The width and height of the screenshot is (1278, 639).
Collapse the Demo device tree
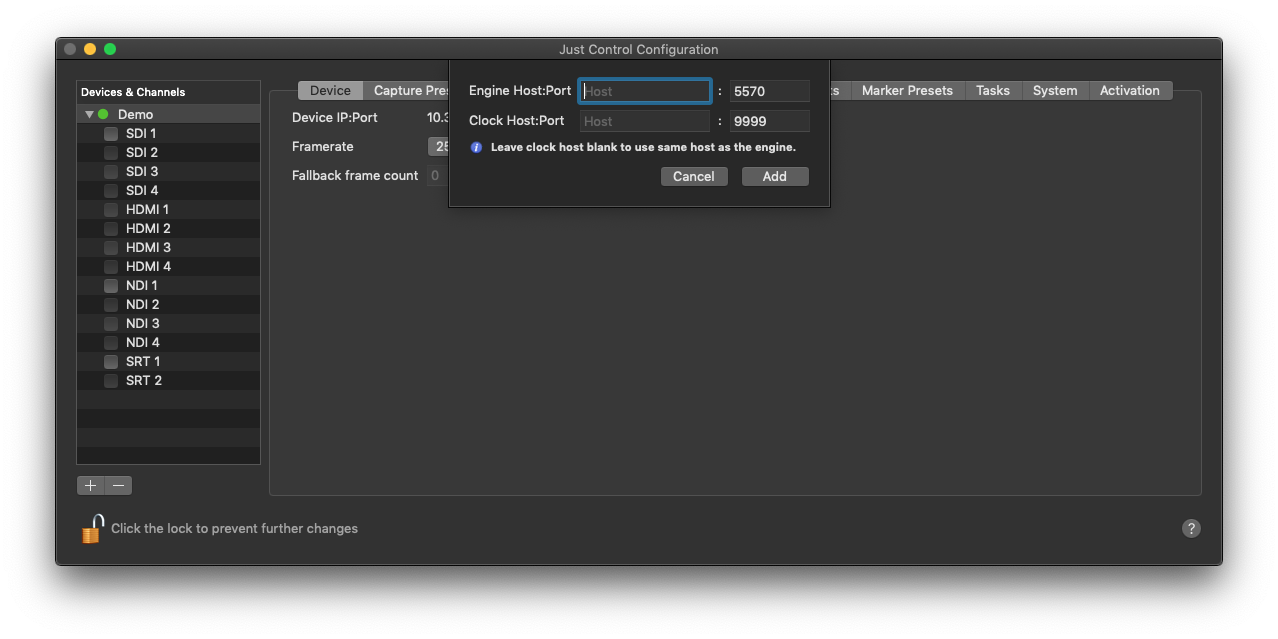pos(89,114)
